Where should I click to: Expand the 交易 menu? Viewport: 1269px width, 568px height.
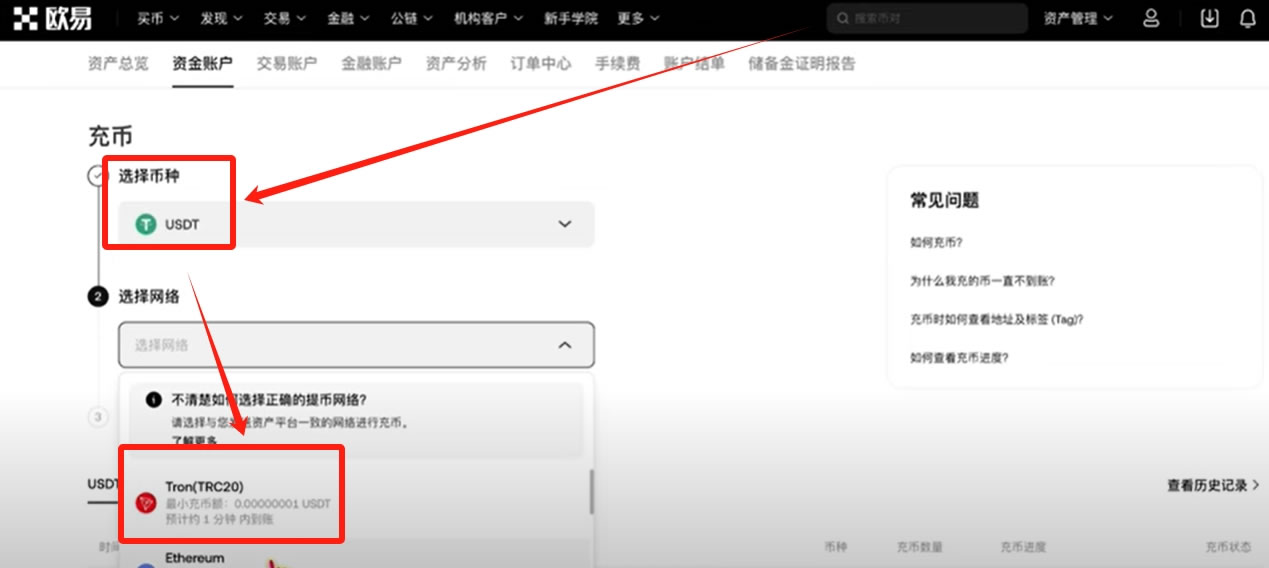[x=285, y=18]
